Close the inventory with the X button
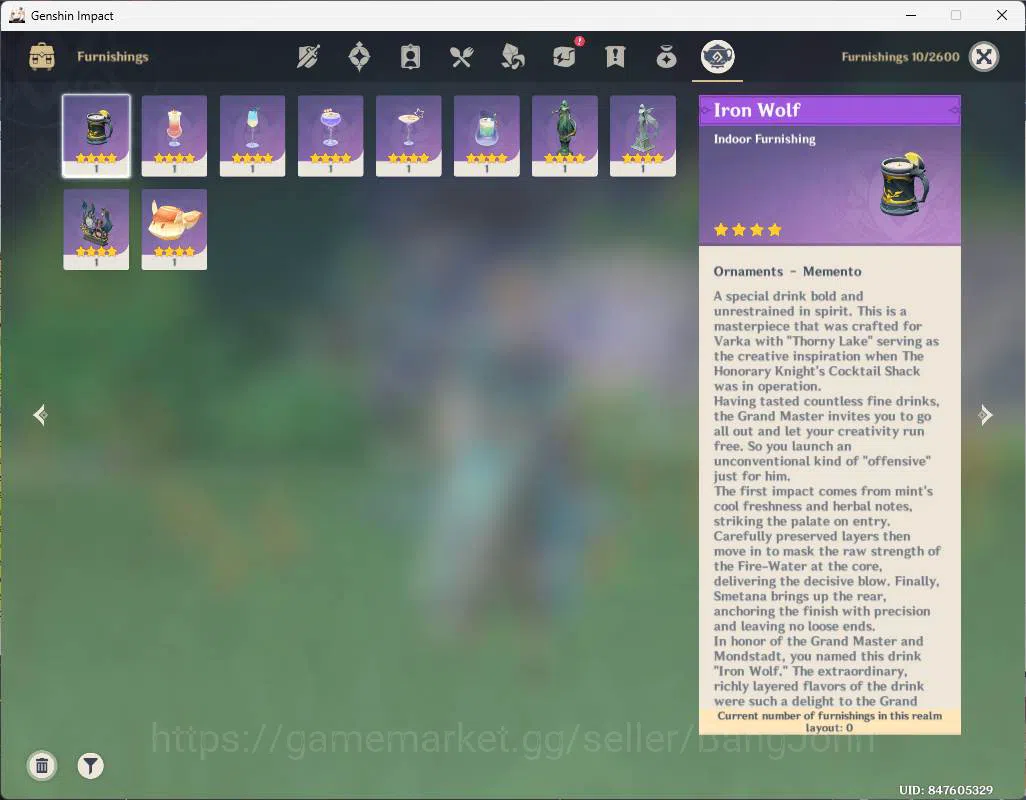1026x800 pixels. click(x=983, y=56)
